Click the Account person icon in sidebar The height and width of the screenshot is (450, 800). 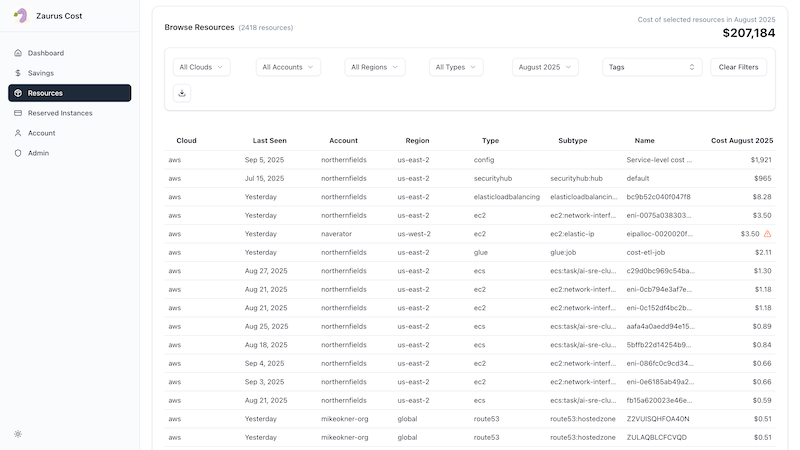coord(18,133)
